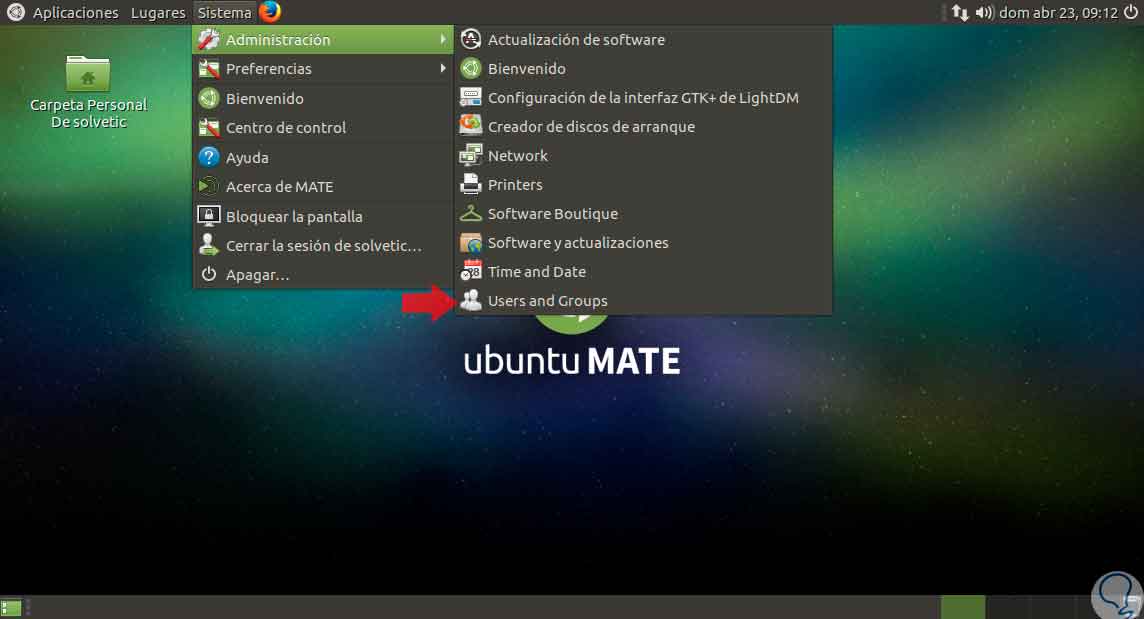
Task: Click the Time and Date calendar icon
Action: click(x=471, y=271)
